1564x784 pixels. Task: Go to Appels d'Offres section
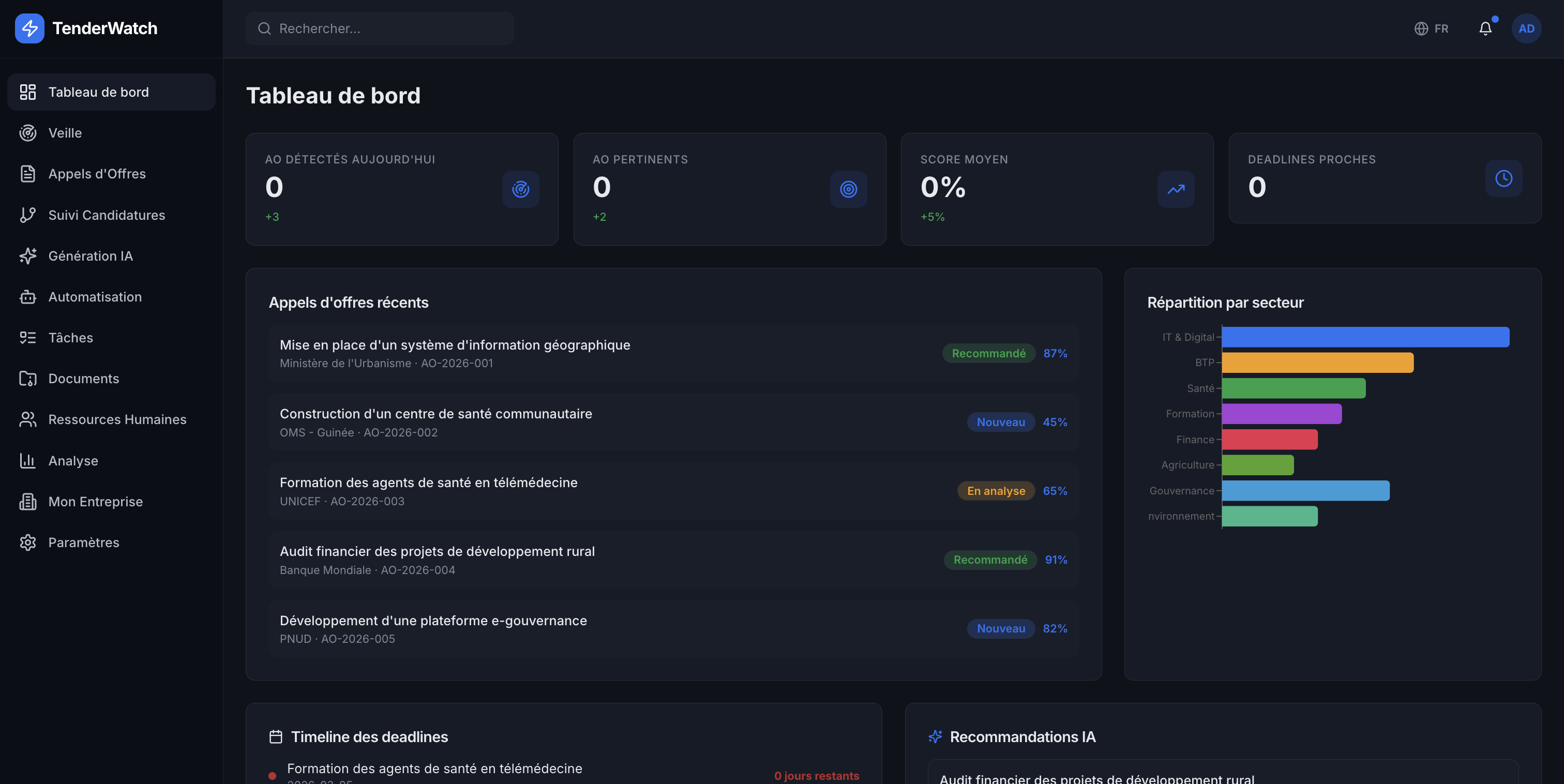tap(111, 174)
